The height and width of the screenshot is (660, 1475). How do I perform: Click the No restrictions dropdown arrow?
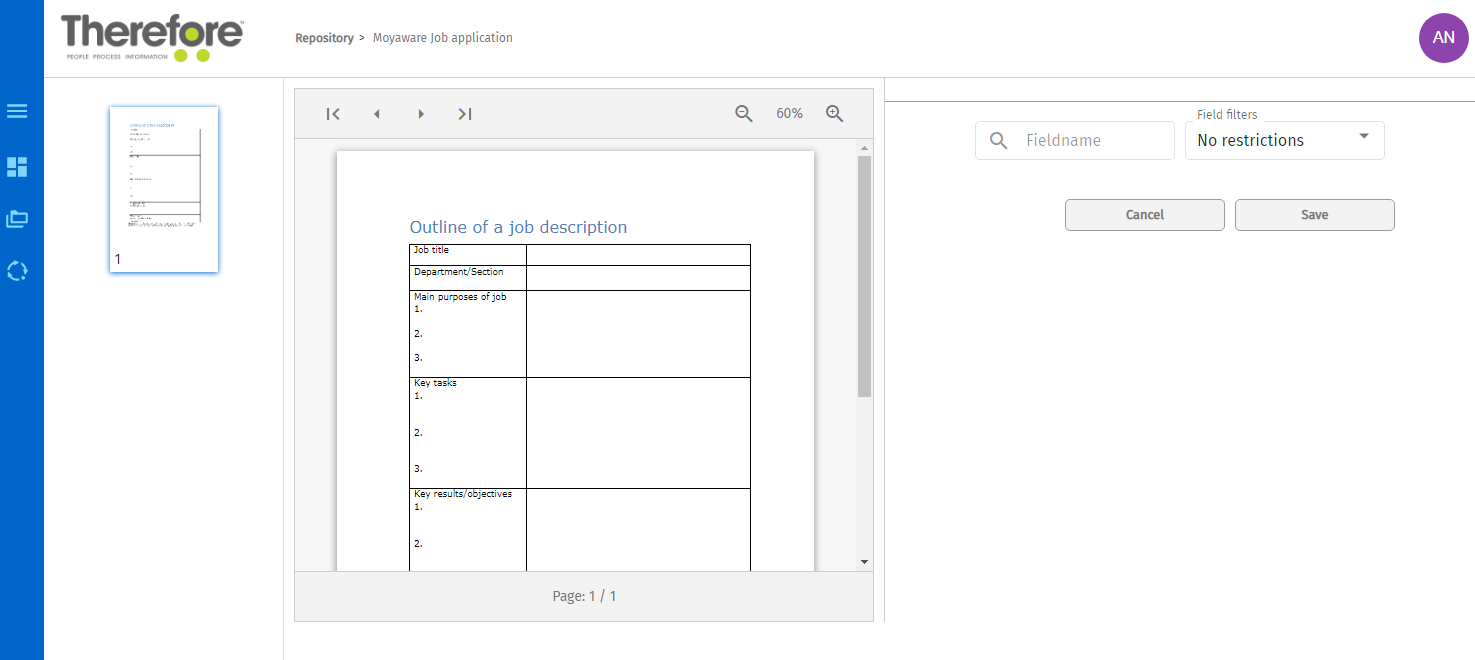1364,137
